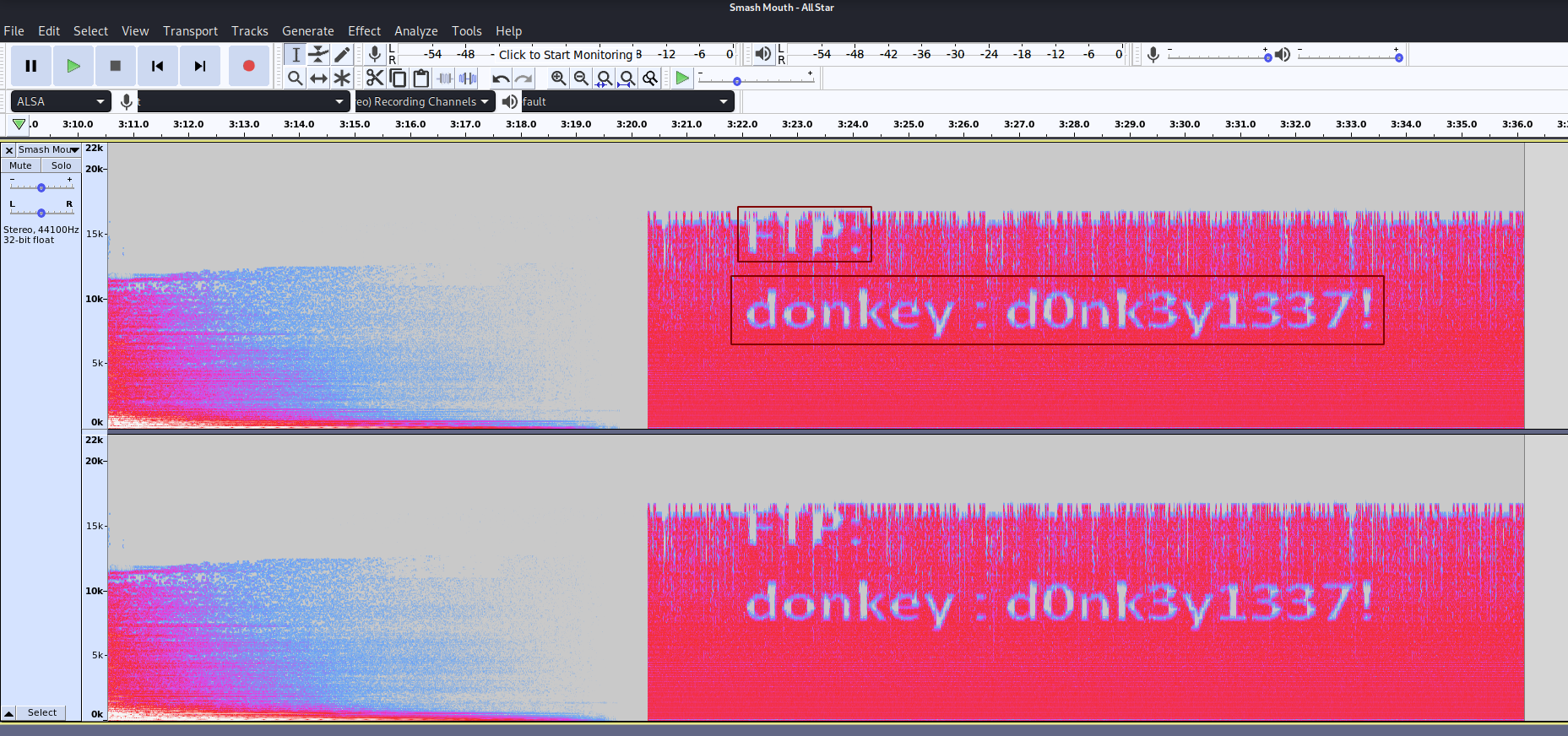Zoom in using the toolbar magnifier plus
This screenshot has height=736, width=1568.
coord(558,78)
